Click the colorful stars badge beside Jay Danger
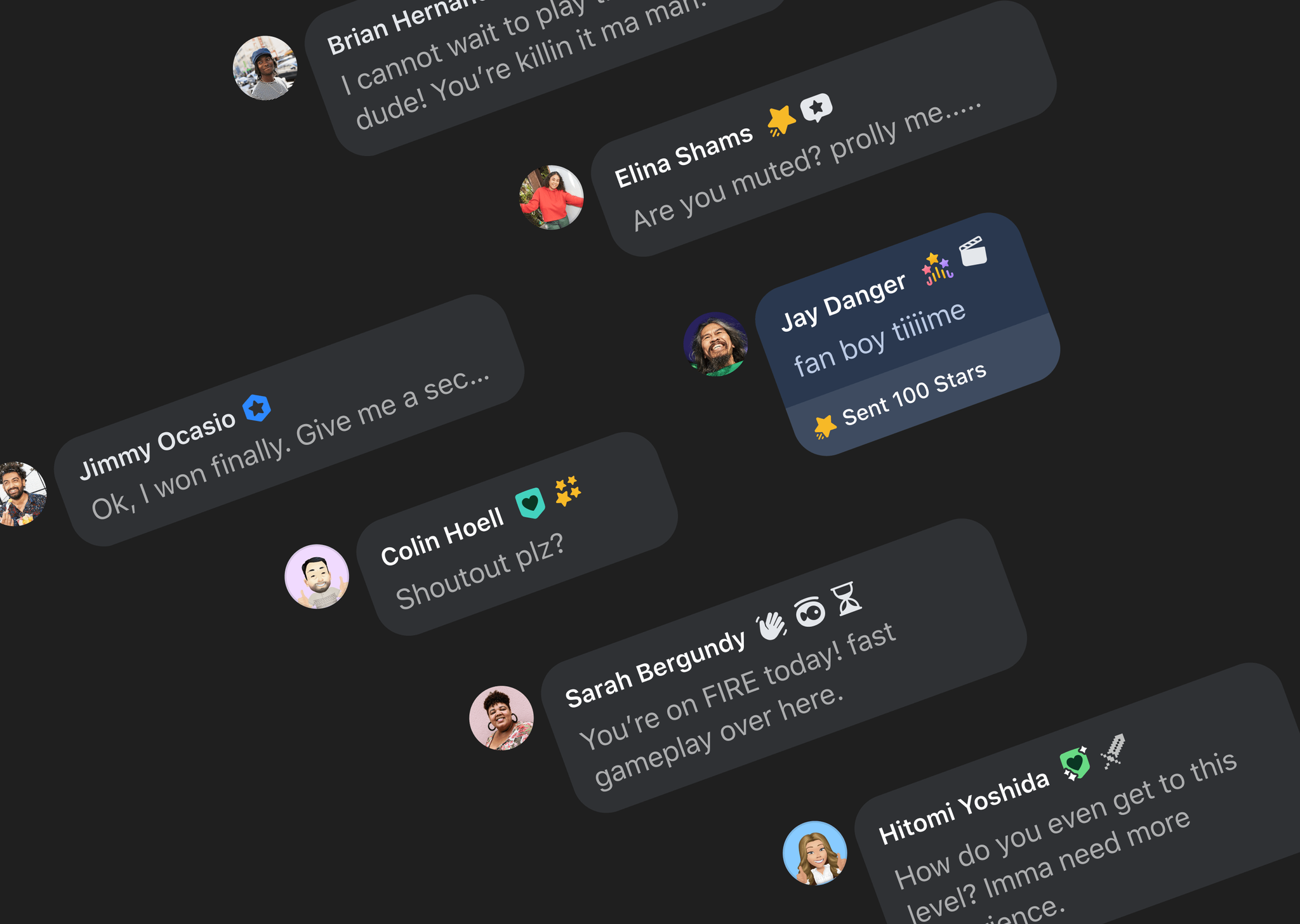Screen dimensions: 1300x924 pyautogui.click(x=938, y=268)
